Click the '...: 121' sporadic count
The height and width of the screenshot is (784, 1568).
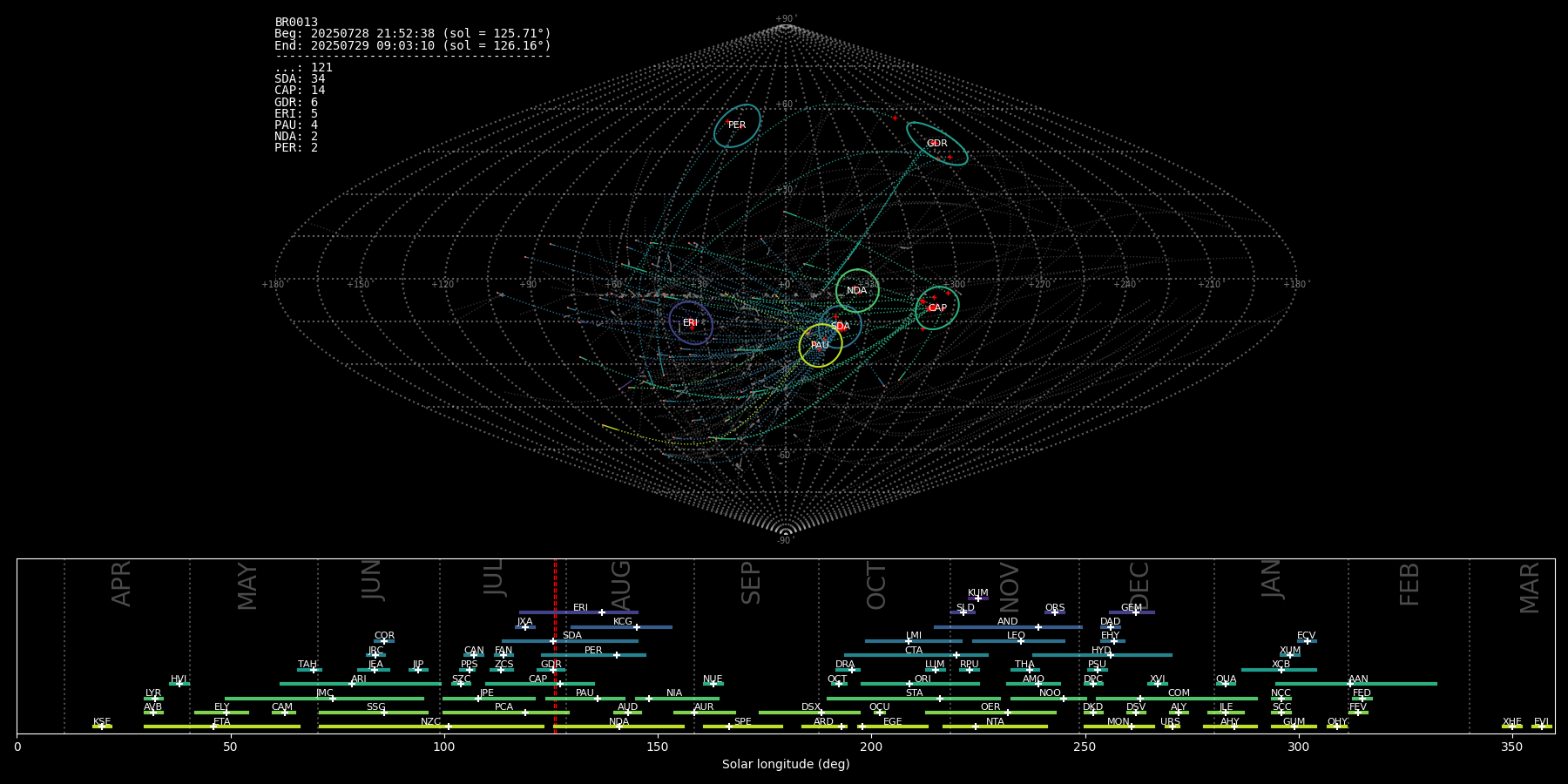(303, 68)
